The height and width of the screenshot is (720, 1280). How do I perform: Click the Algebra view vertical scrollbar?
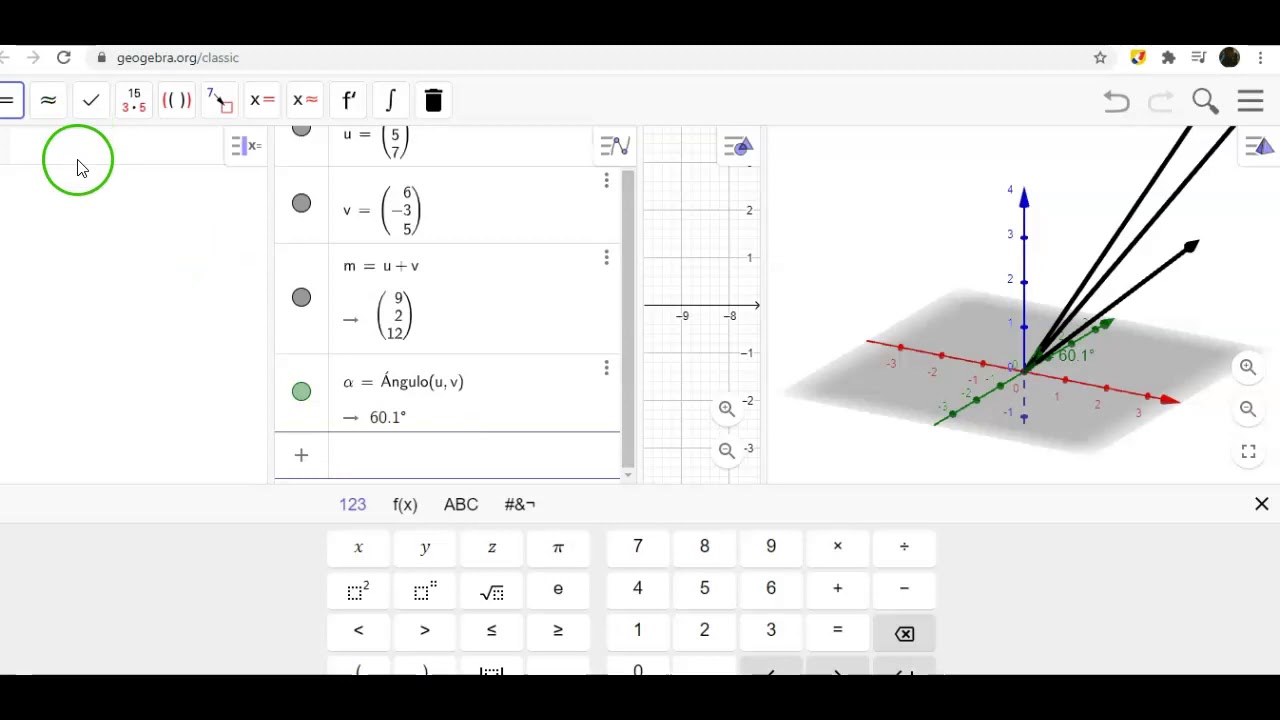628,319
